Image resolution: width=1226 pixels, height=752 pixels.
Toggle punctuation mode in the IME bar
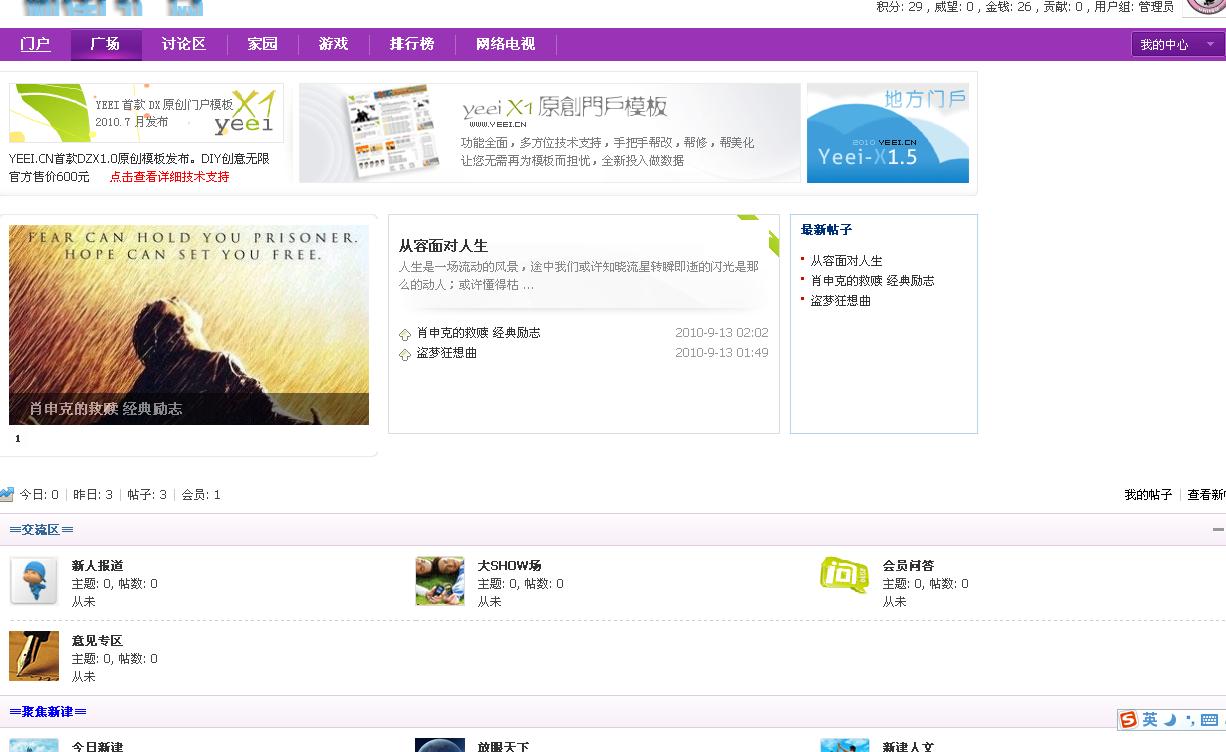click(1189, 720)
